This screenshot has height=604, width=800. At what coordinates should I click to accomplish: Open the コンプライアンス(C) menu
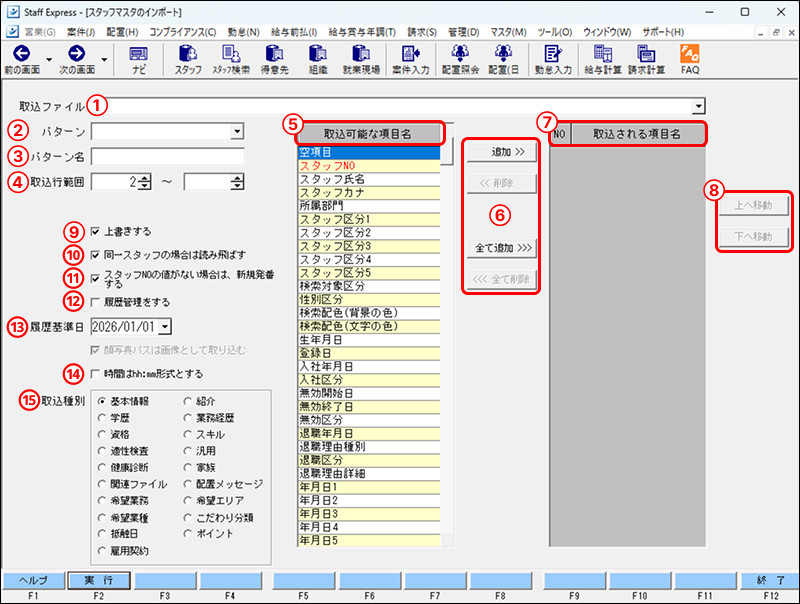tap(183, 32)
